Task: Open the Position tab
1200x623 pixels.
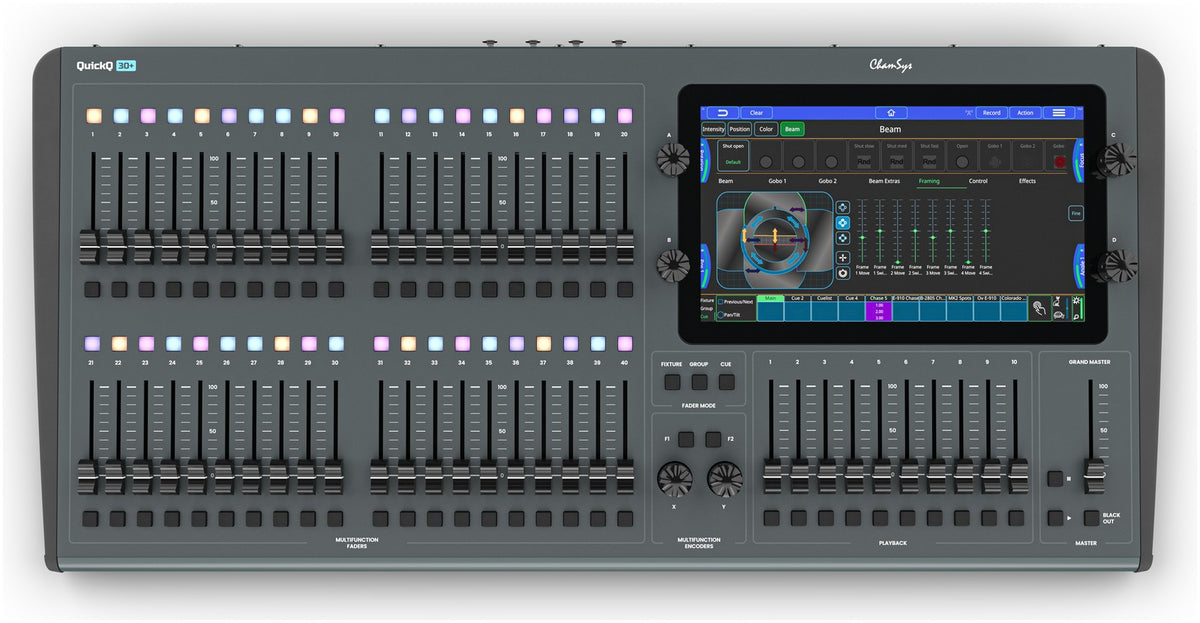Action: point(740,129)
